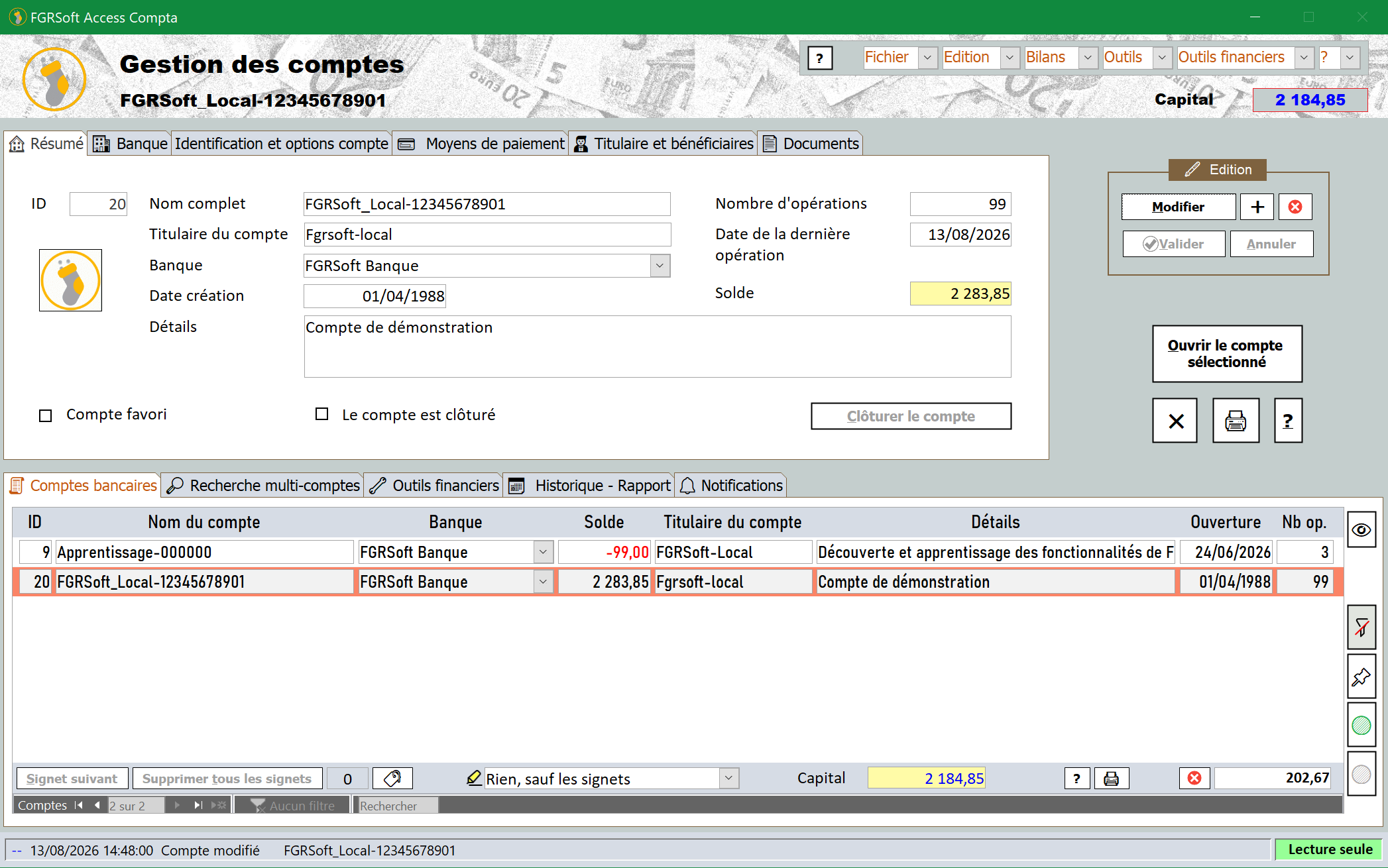Viewport: 1388px width, 868px height.
Task: Switch to Recherche multi-comptes tab
Action: (x=263, y=485)
